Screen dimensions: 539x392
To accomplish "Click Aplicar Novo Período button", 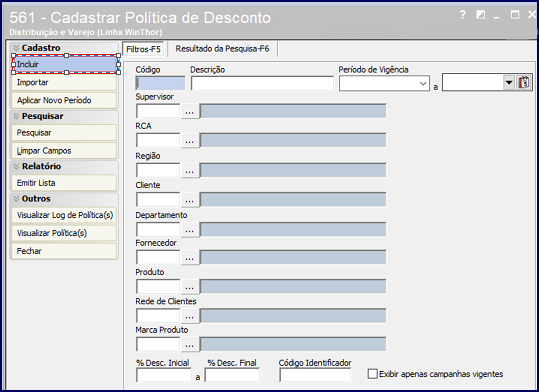I will (x=64, y=100).
